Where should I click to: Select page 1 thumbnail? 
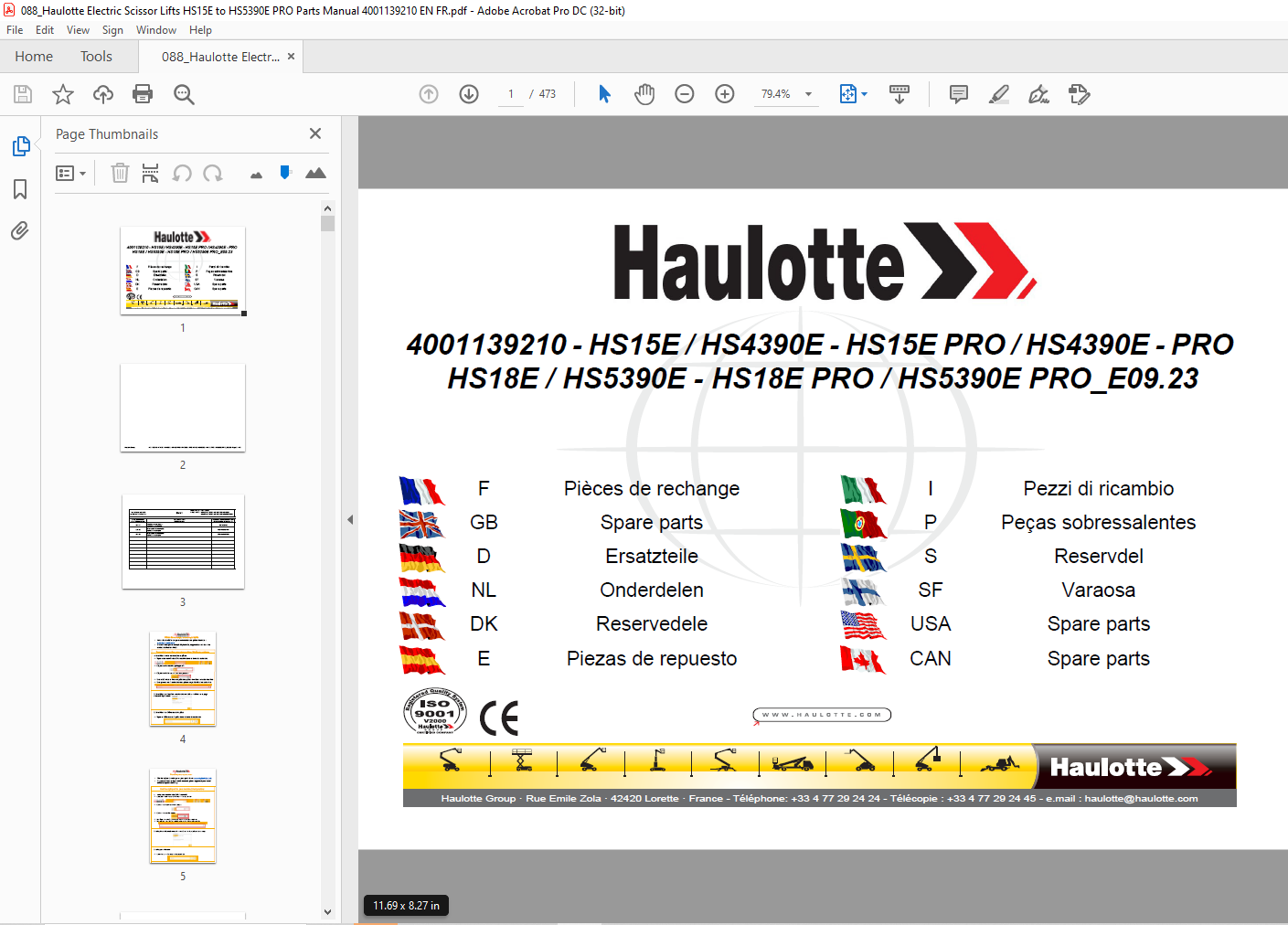point(183,271)
